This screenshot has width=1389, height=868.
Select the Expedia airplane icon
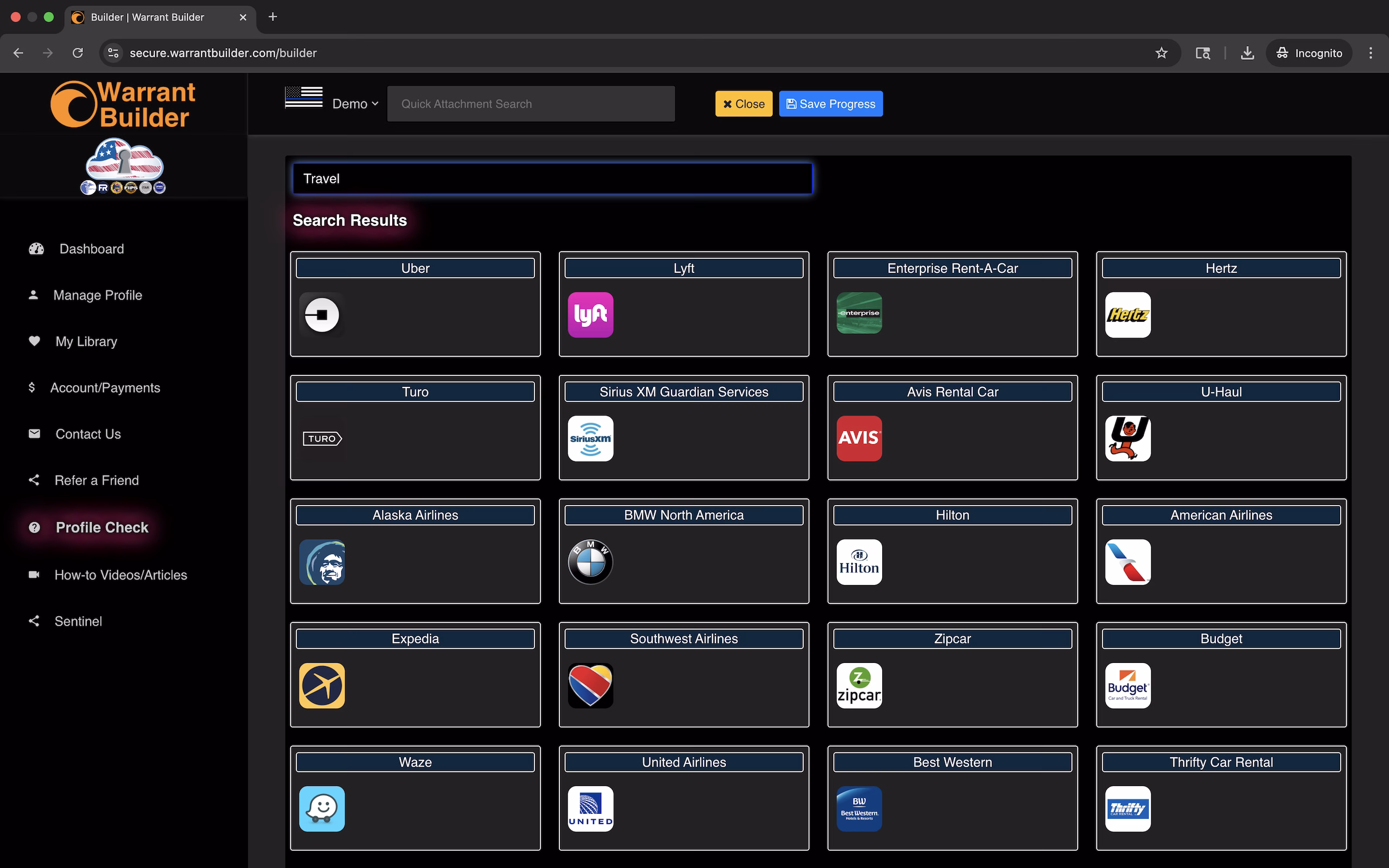[x=321, y=685]
